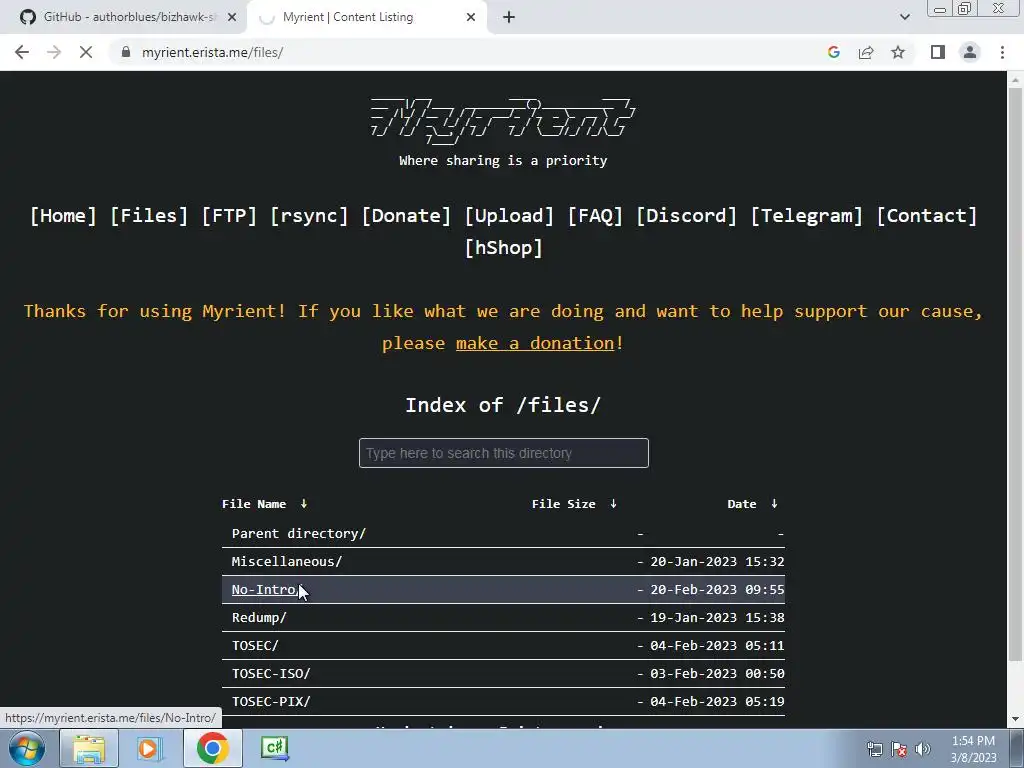Open the C# app in taskbar

(x=274, y=748)
